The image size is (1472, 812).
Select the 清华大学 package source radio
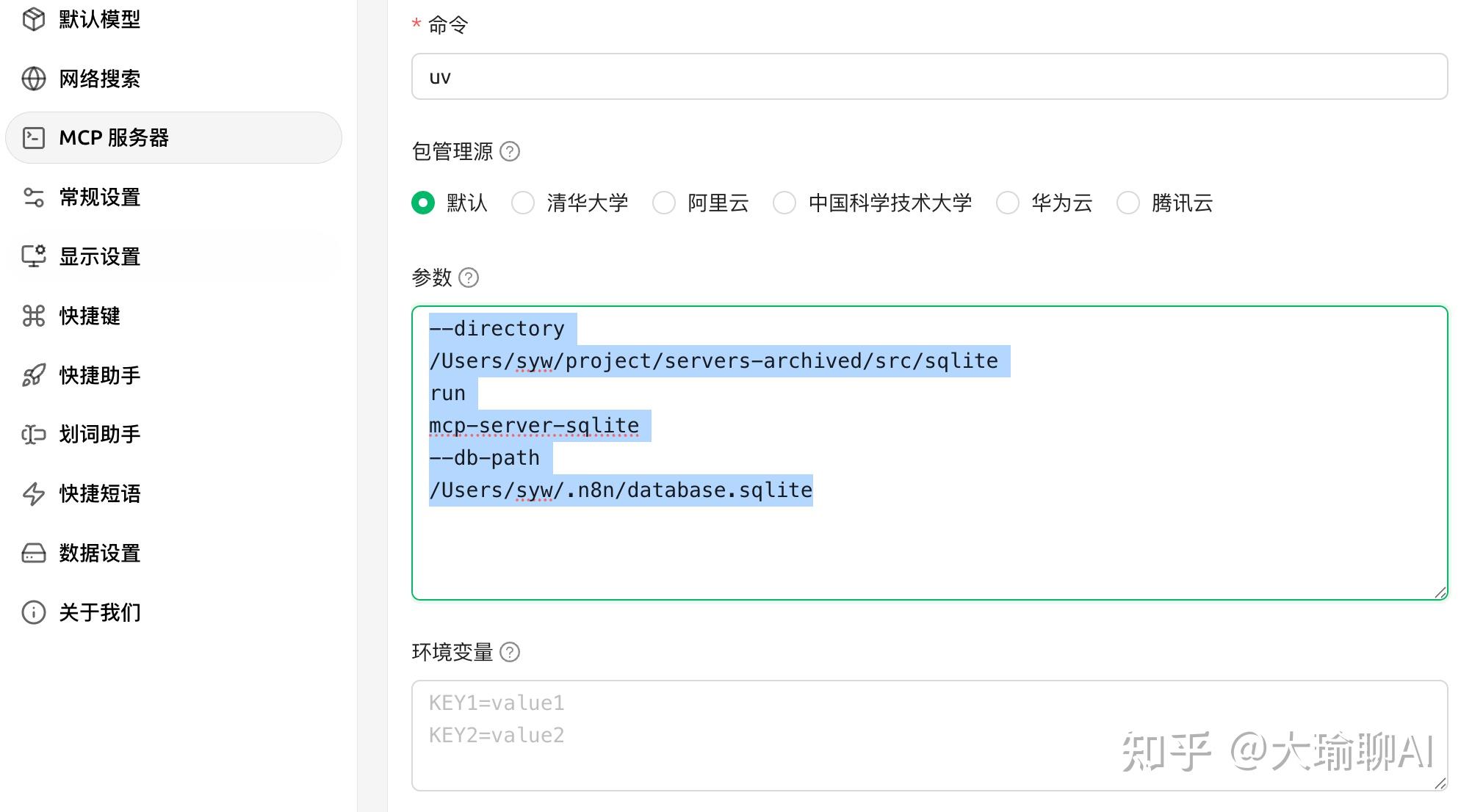[523, 203]
